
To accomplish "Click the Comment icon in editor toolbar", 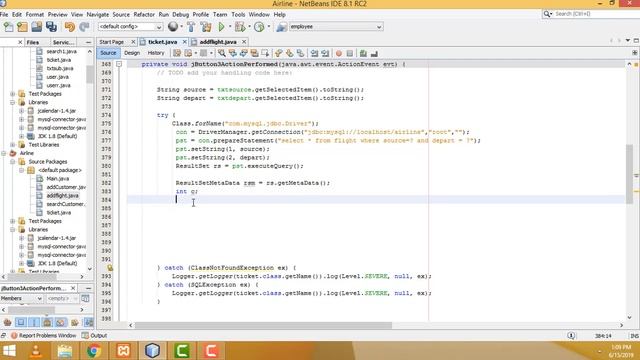I will click(x=363, y=53).
